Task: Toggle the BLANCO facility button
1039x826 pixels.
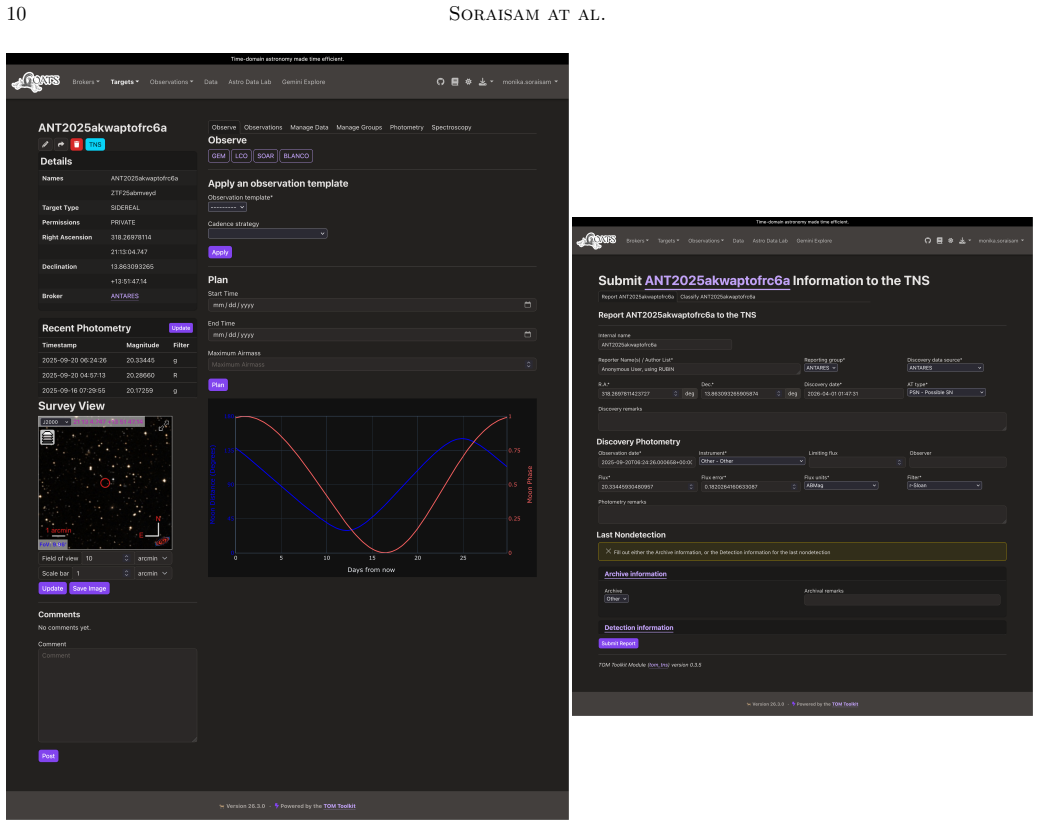Action: [x=296, y=156]
